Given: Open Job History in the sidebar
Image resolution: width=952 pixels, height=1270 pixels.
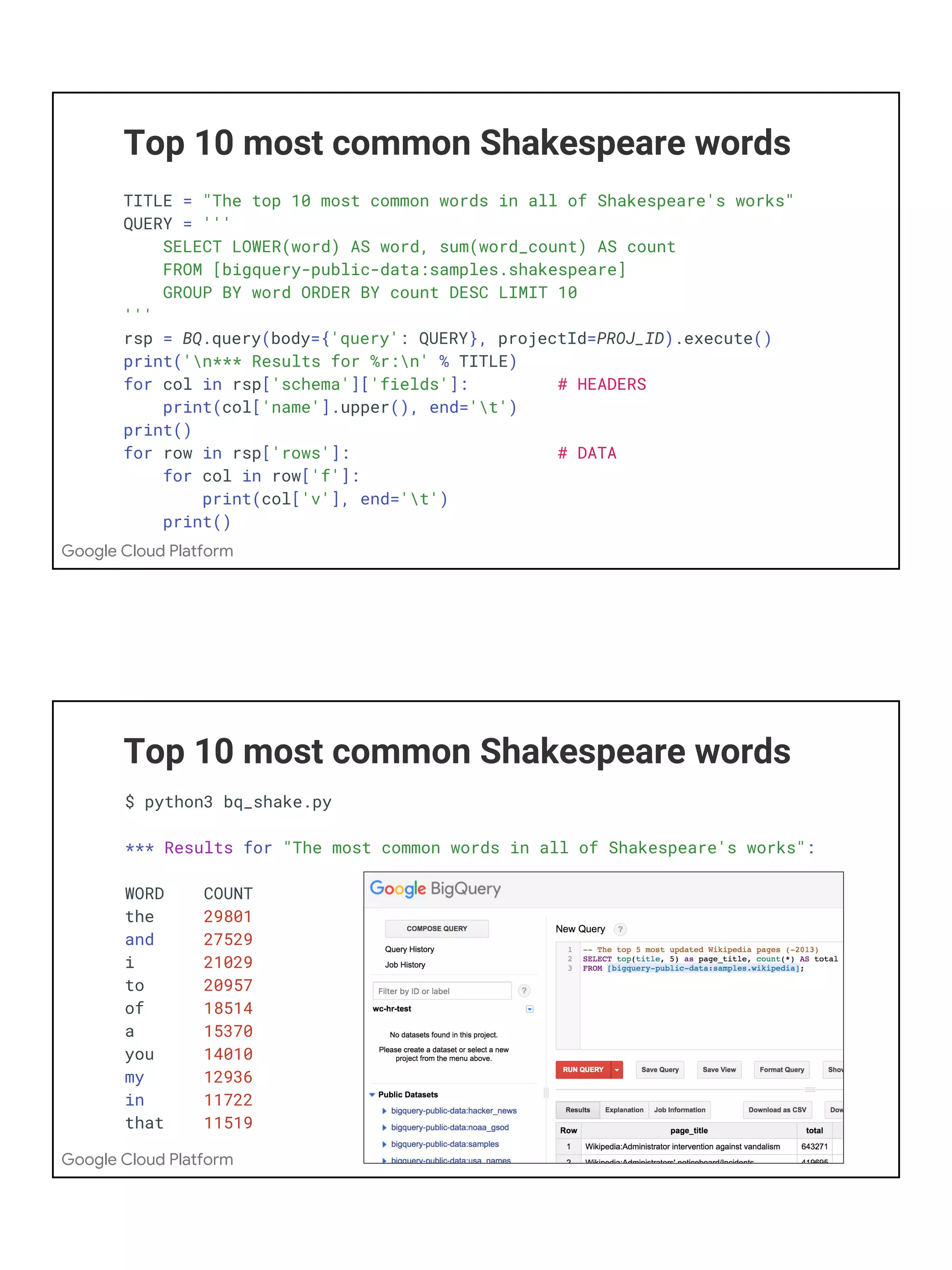Looking at the screenshot, I should click(x=404, y=964).
